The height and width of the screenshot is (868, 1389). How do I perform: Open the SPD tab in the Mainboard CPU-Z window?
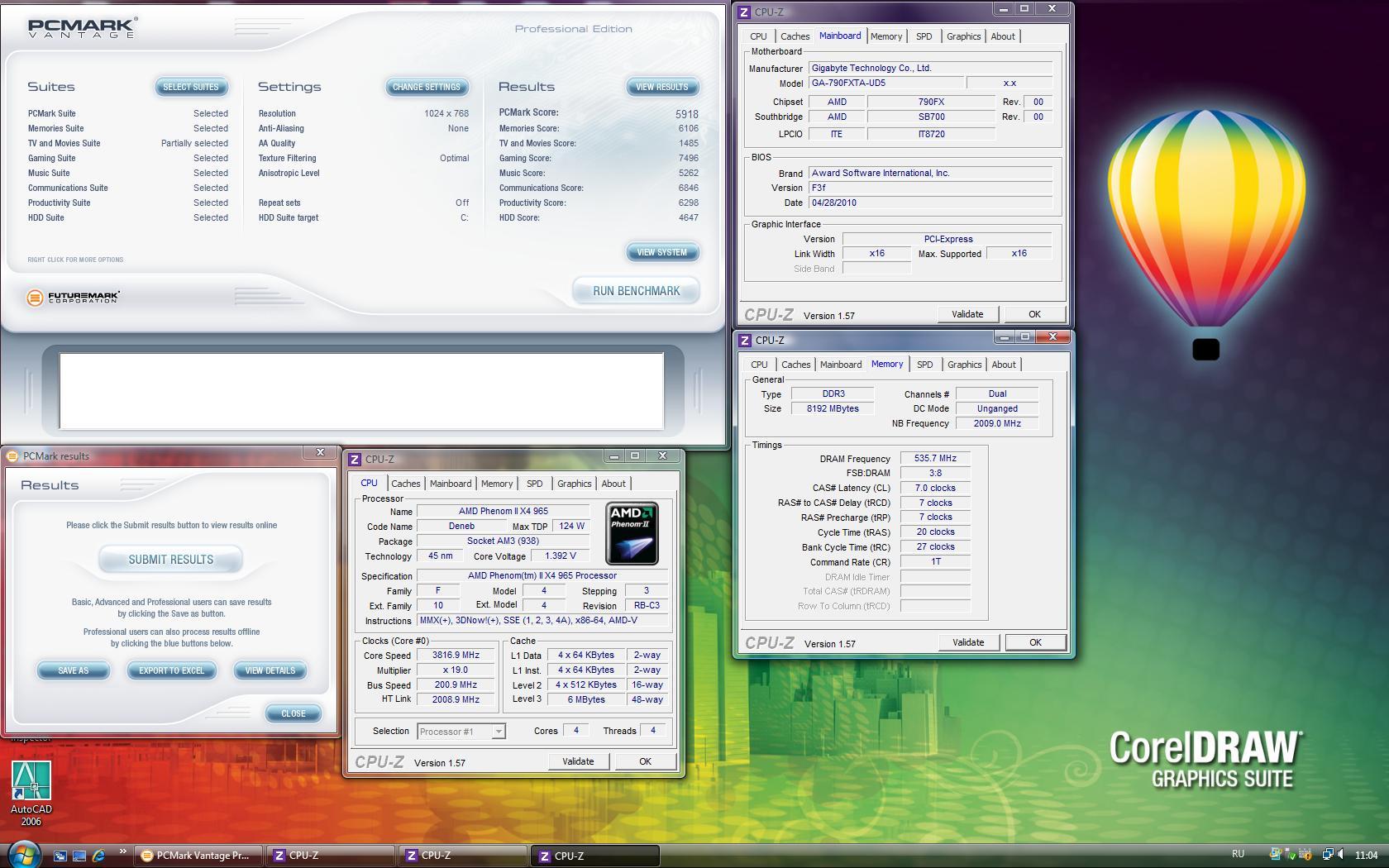[924, 36]
